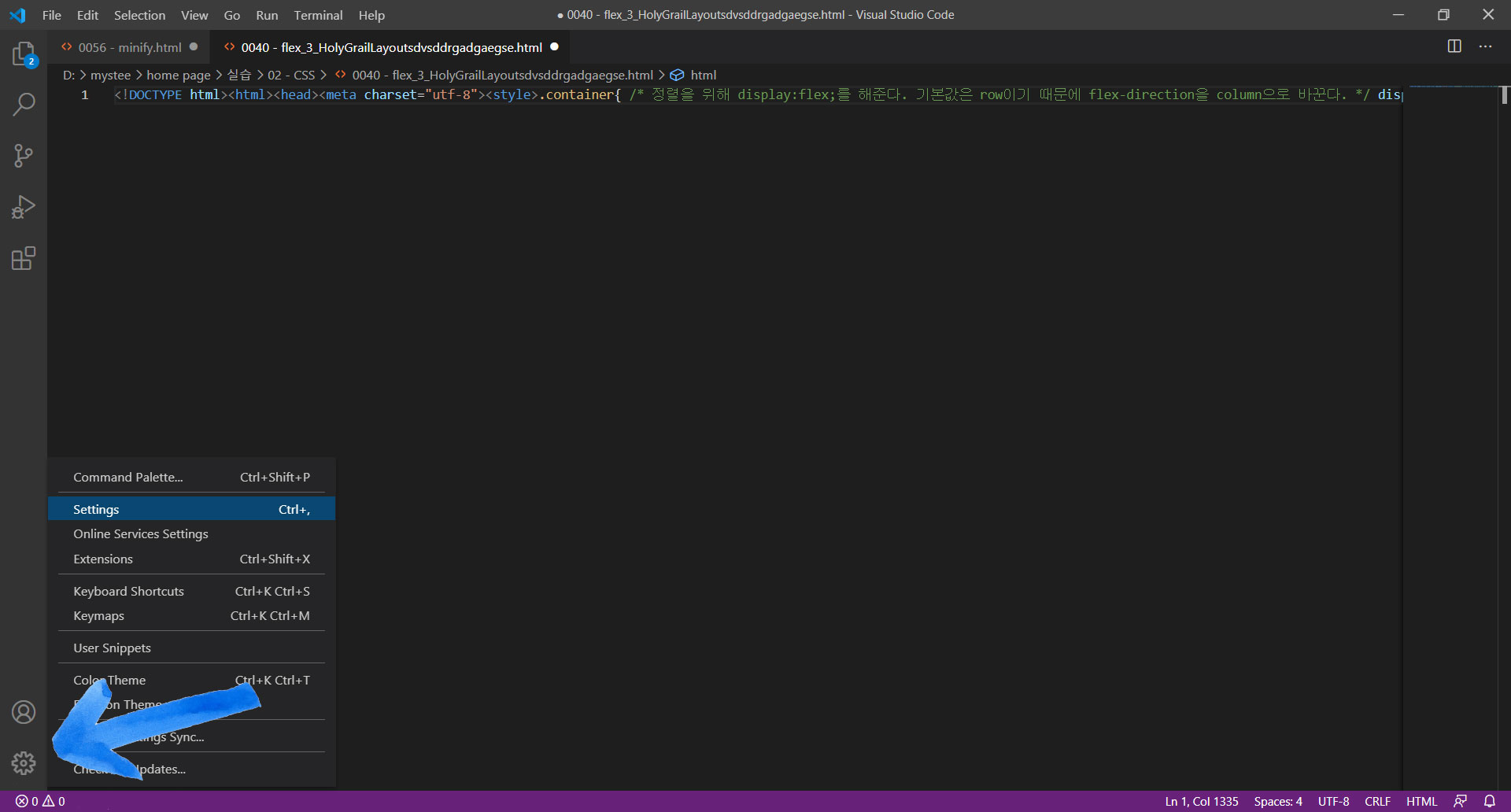
Task: Click the errors and warnings status indicator
Action: (x=40, y=801)
